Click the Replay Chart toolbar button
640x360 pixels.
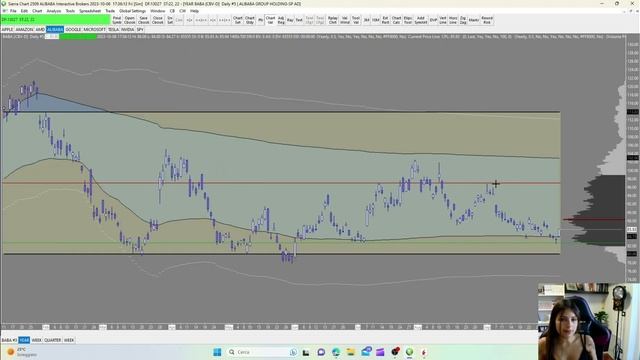333,20
